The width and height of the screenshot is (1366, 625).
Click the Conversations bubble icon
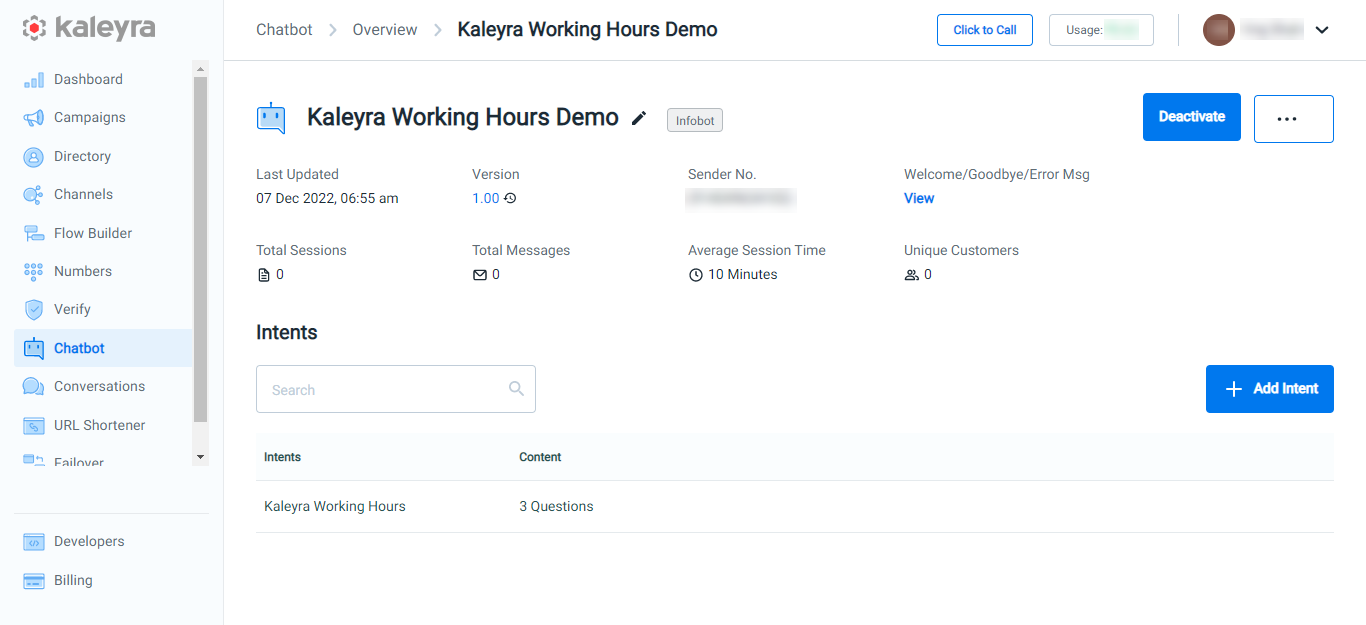click(x=34, y=387)
